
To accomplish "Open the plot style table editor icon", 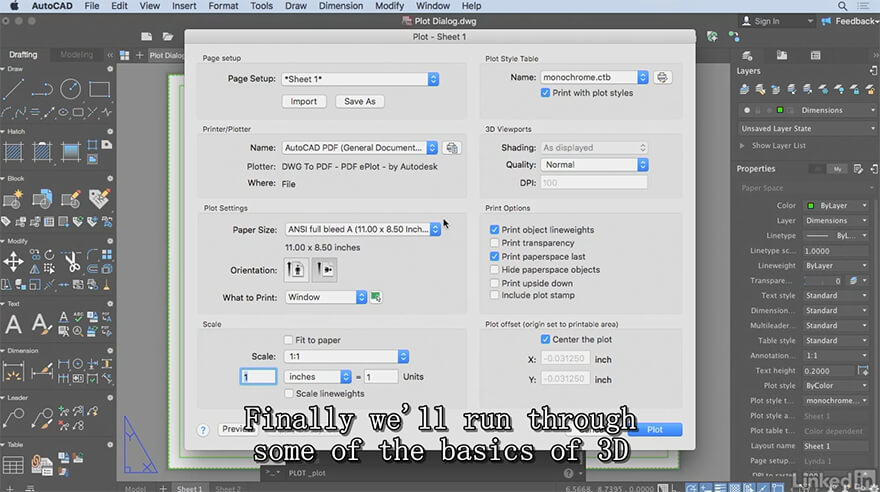I will click(662, 77).
